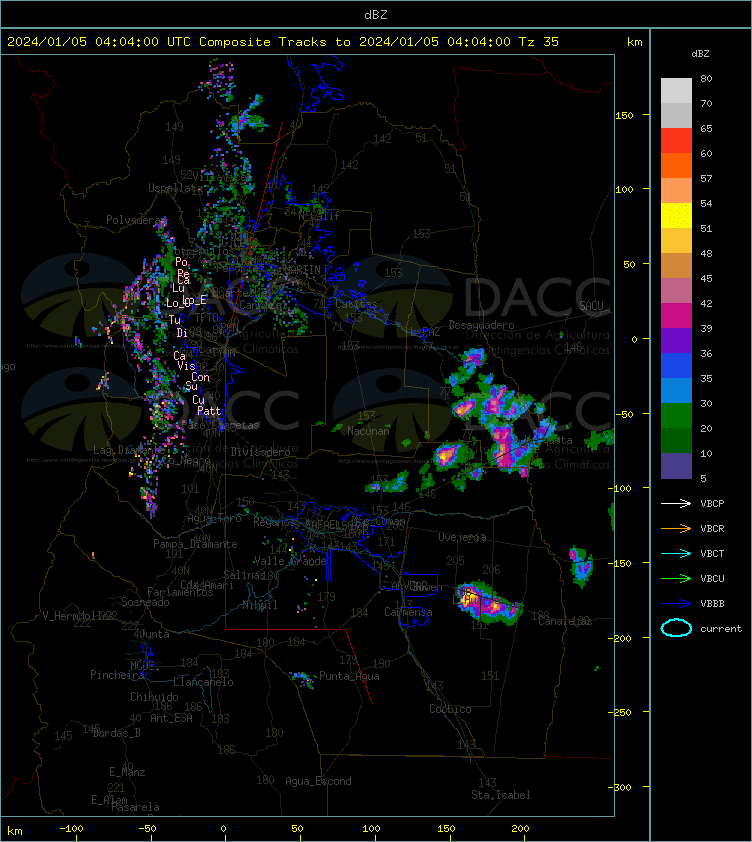Choose the dark green 10-20 dBZ swatch
This screenshot has width=752, height=842.
click(676, 440)
